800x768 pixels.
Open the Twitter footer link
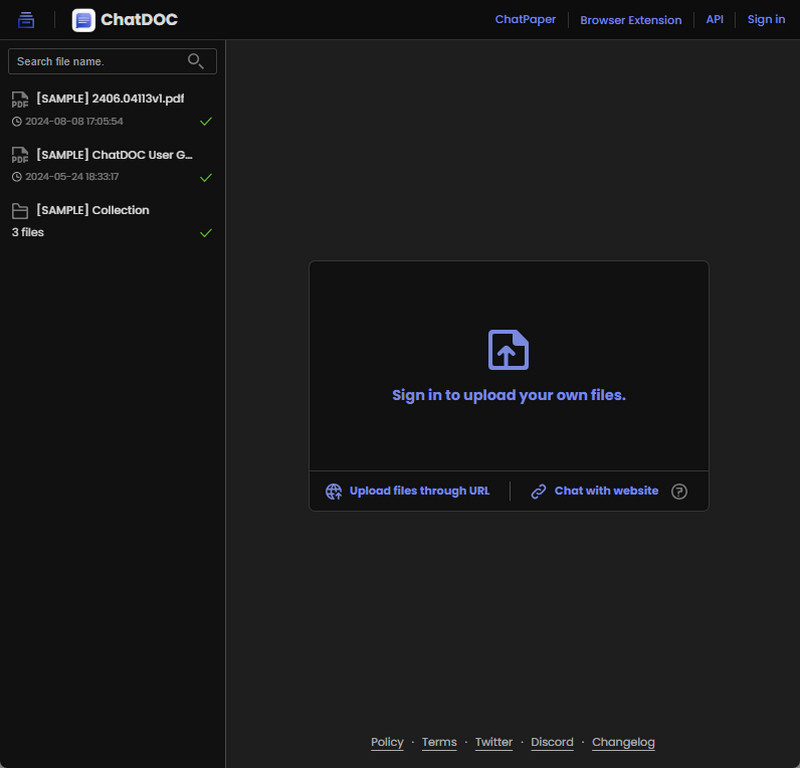[x=494, y=742]
